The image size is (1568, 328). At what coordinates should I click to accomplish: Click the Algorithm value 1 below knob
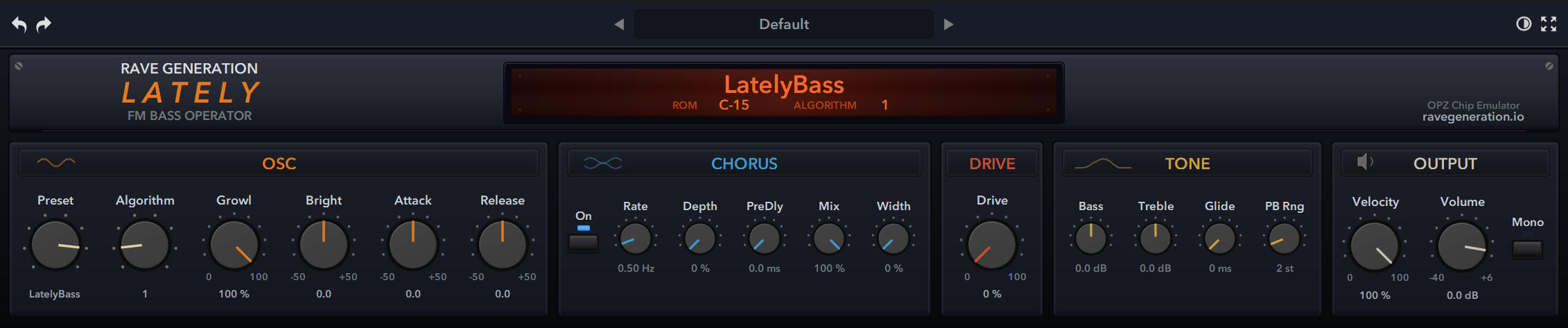(x=145, y=294)
